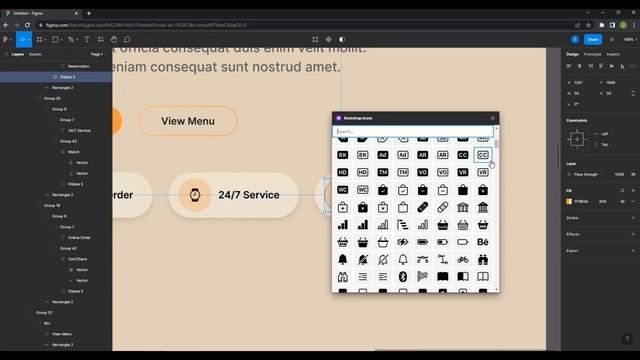The width and height of the screenshot is (640, 360).
Task: Choose the bicycle icon
Action: (x=462, y=260)
